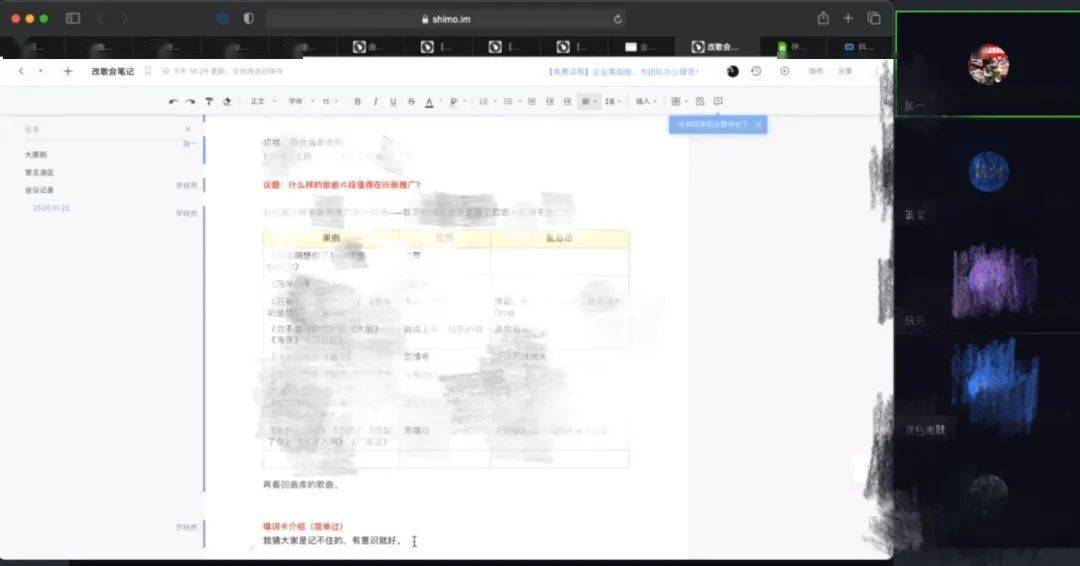
Task: Bookmark the document with the title bookmark icon
Action: [148, 71]
